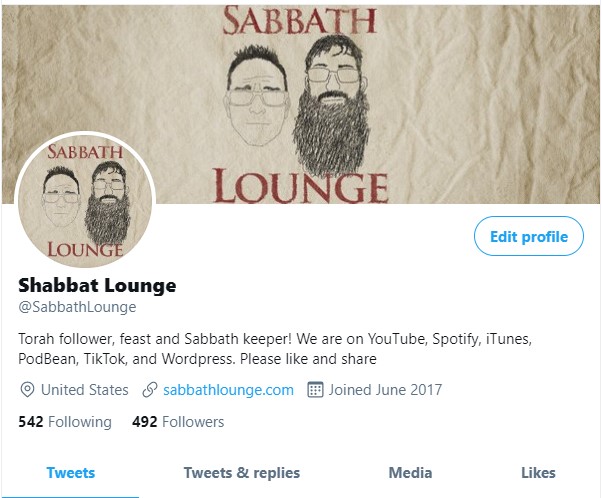Image resolution: width=602 pixels, height=498 pixels.
Task: Open the sabbathlounge.com website link
Action: click(228, 390)
